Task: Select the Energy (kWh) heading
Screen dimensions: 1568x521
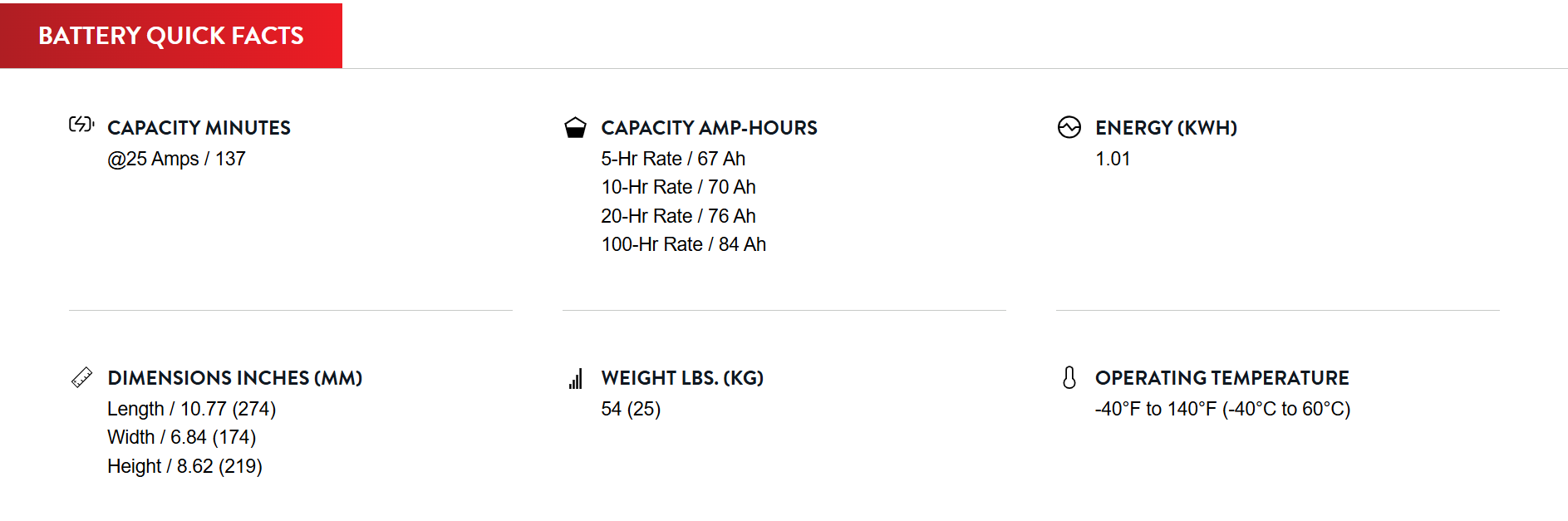Action: tap(1166, 128)
